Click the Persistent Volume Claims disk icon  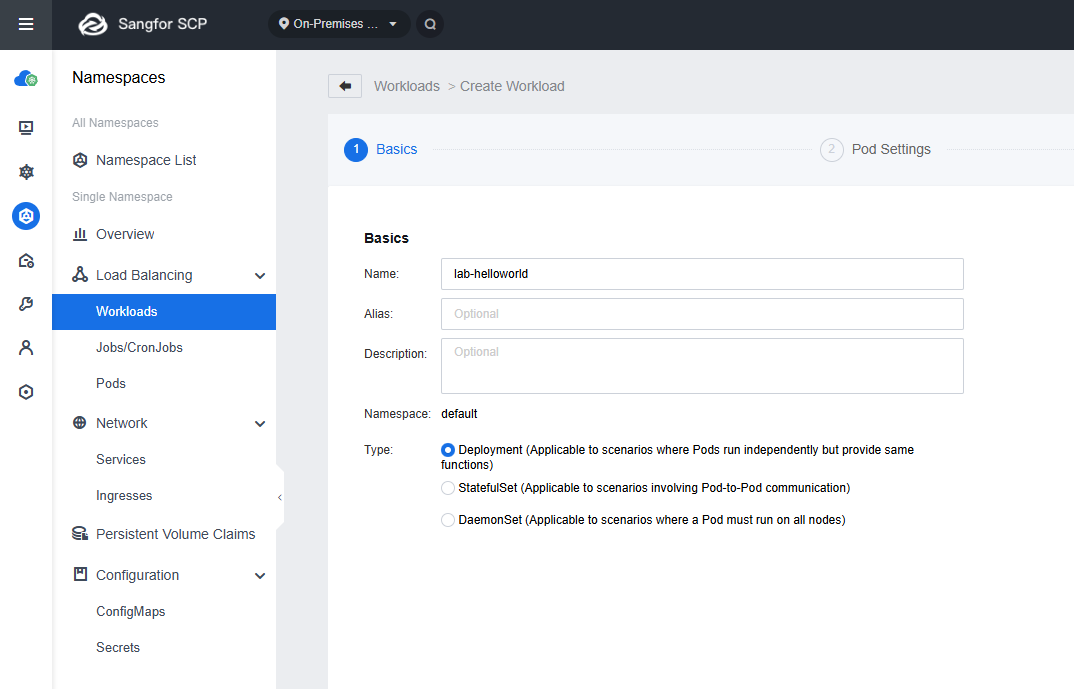tap(80, 534)
